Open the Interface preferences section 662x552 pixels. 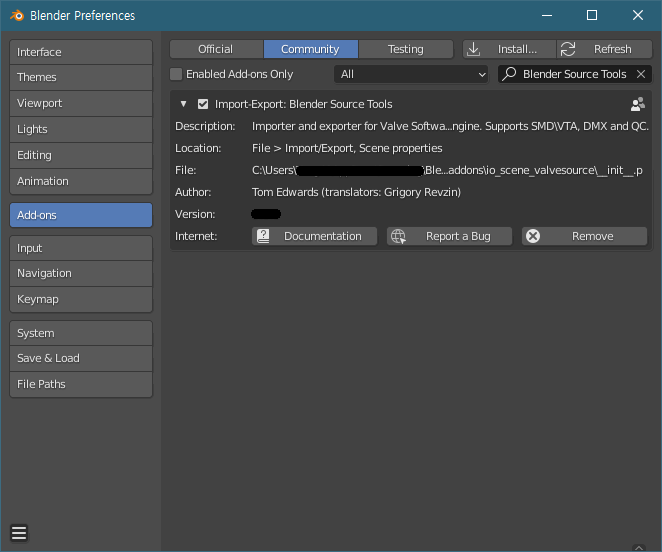[81, 52]
